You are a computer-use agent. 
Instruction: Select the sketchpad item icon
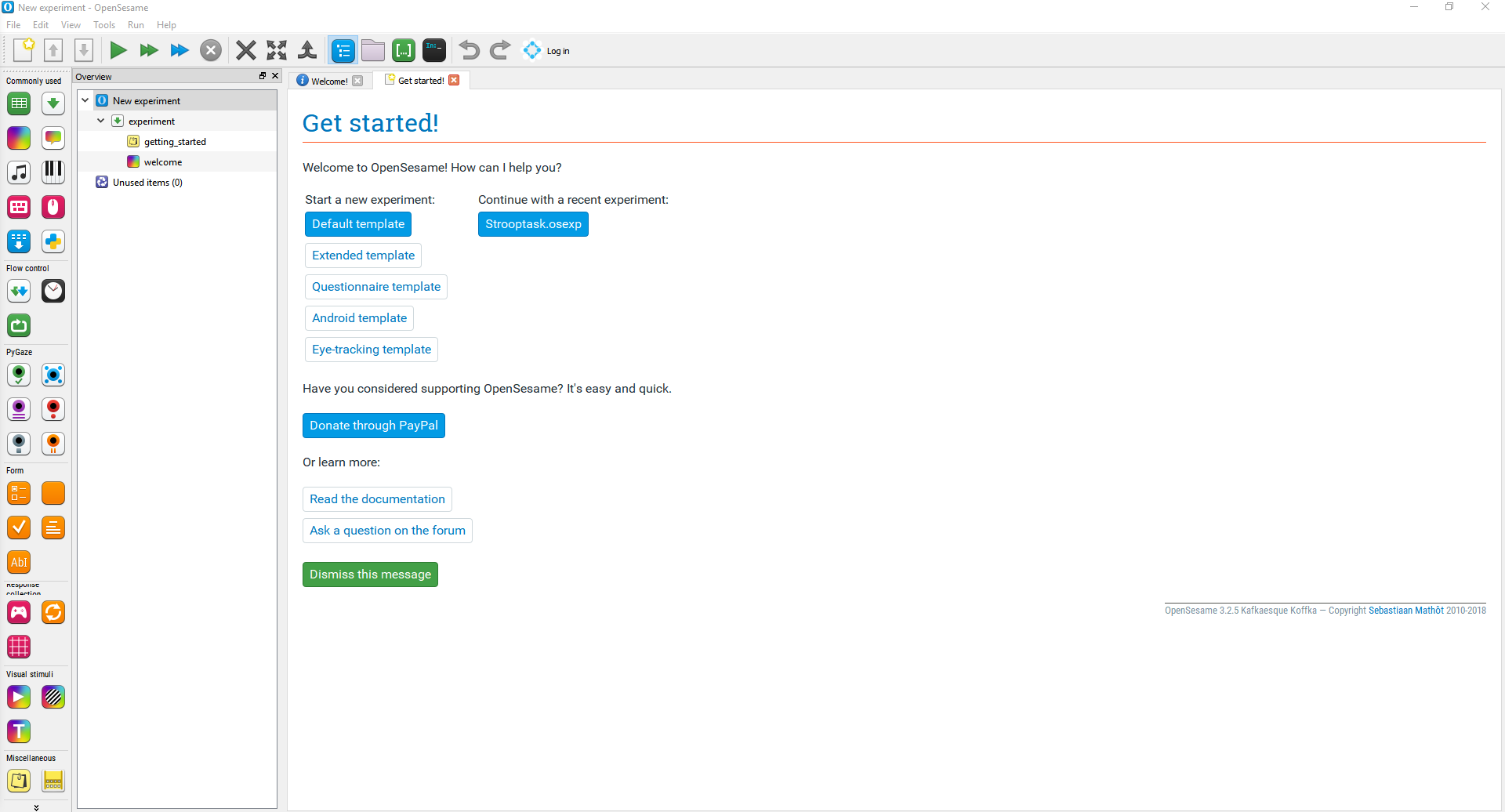19,138
